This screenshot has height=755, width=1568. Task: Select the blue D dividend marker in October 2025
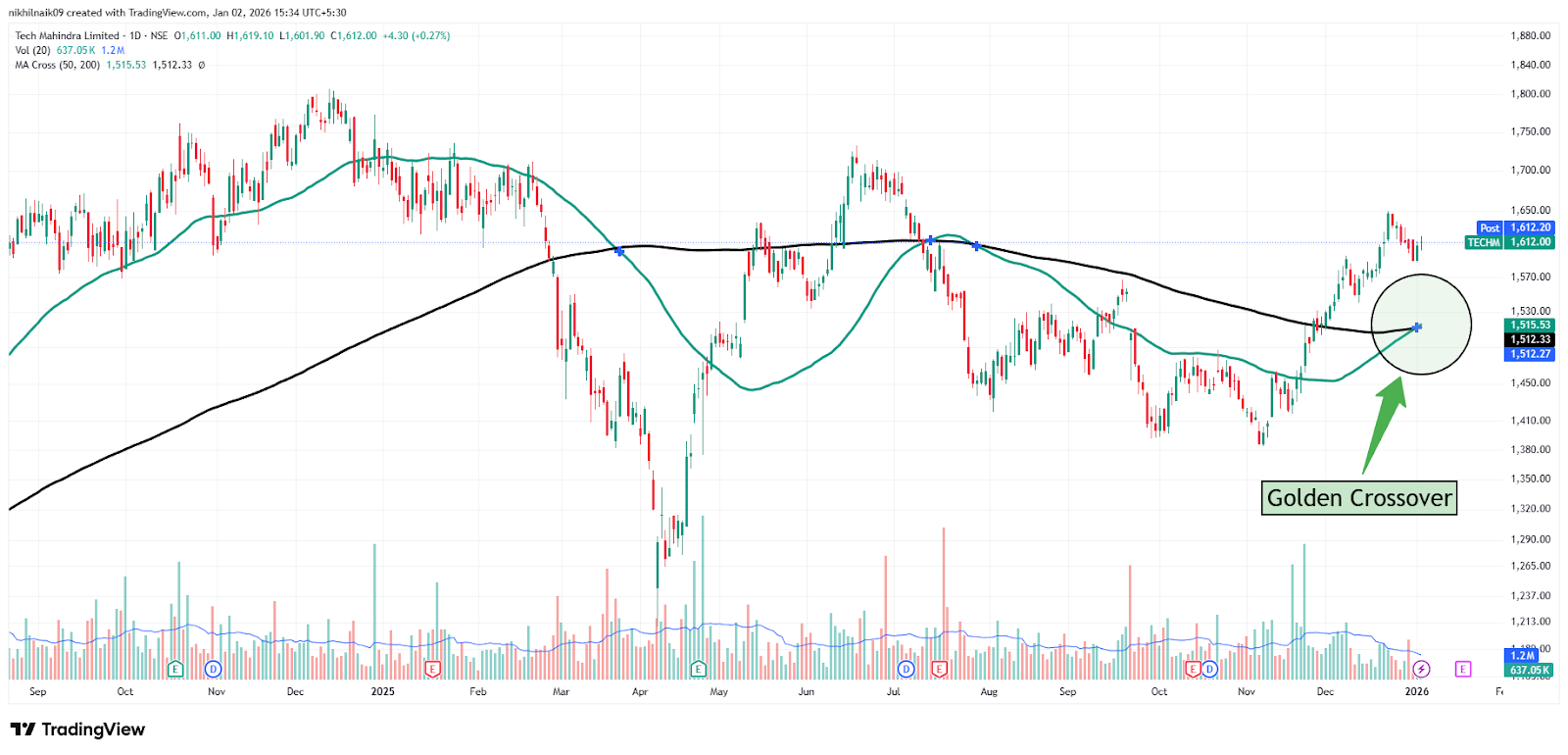(x=1209, y=669)
